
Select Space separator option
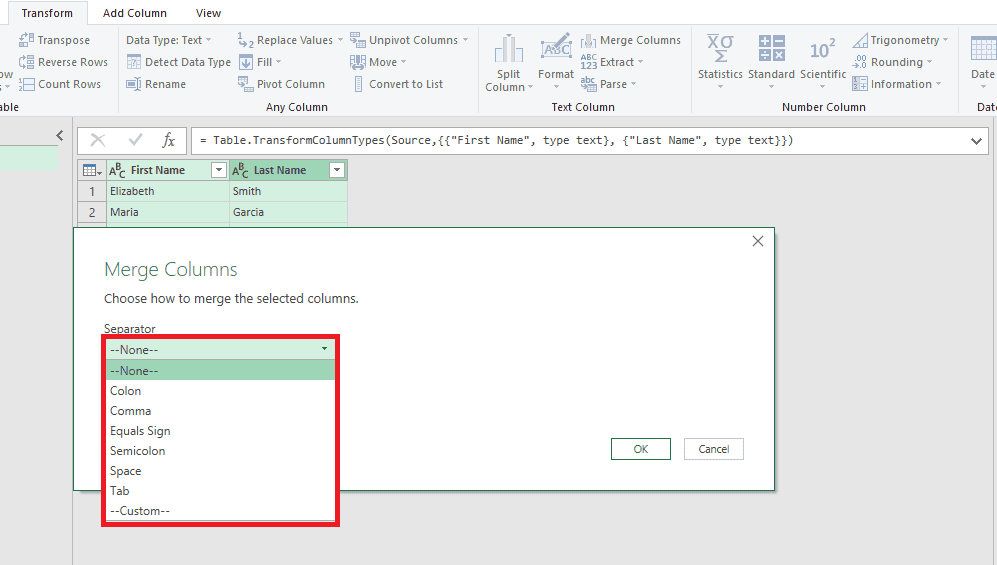point(220,471)
